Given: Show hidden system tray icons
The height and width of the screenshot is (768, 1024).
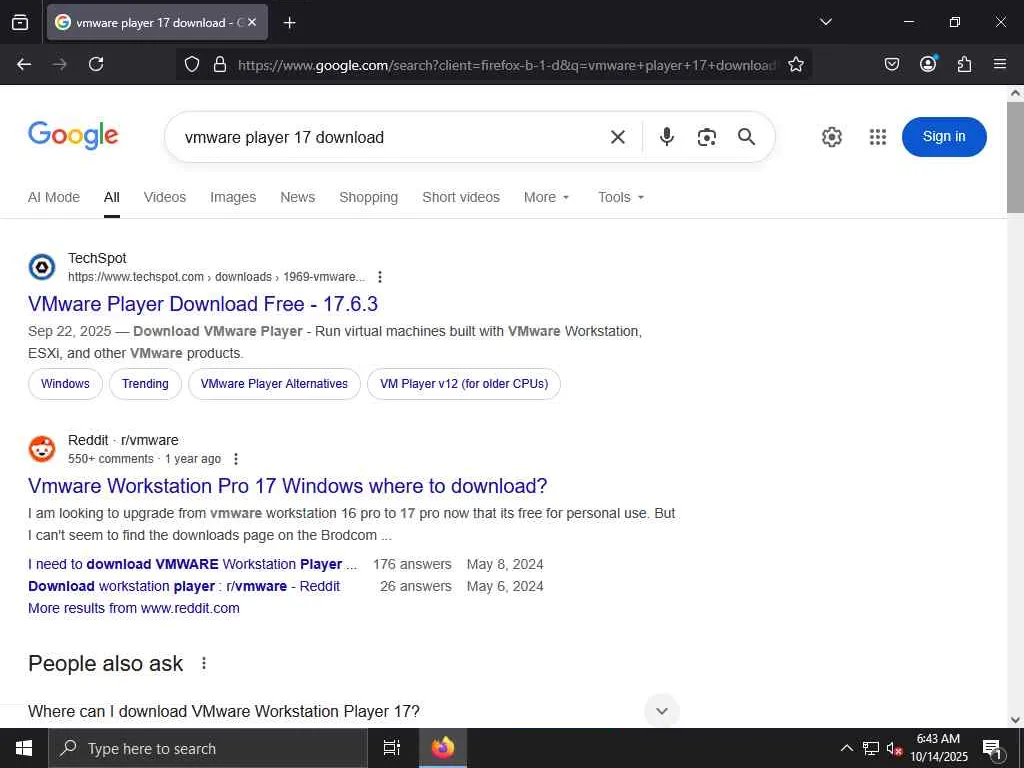Looking at the screenshot, I should pos(846,748).
